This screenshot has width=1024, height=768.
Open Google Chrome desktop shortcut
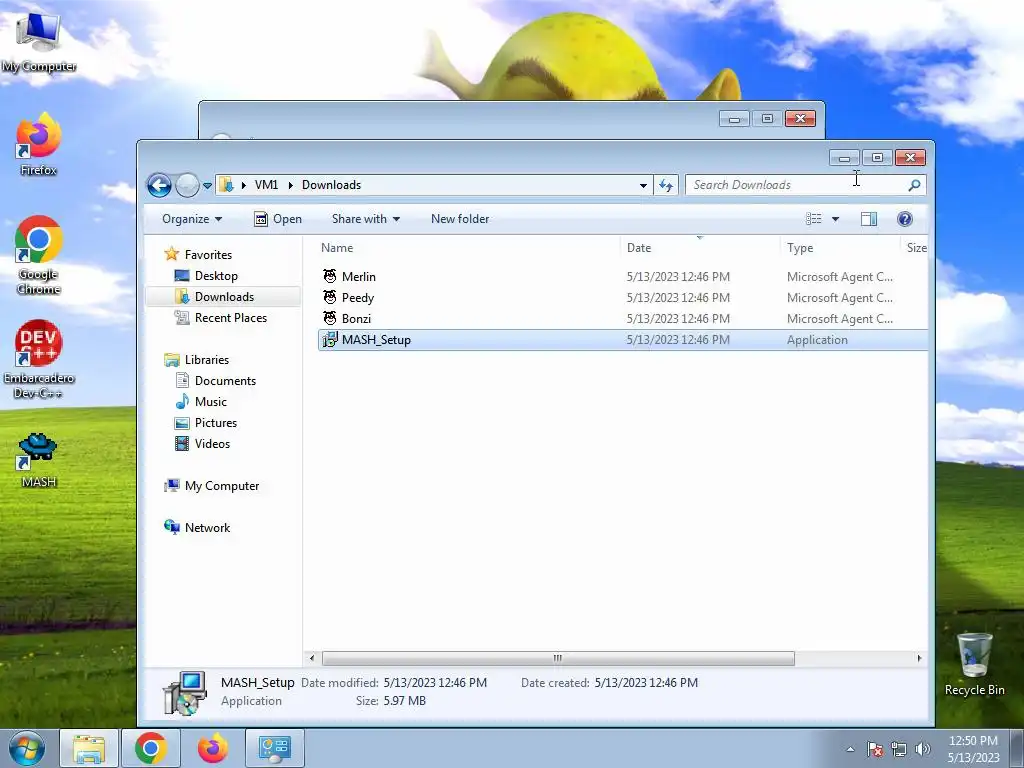point(39,255)
